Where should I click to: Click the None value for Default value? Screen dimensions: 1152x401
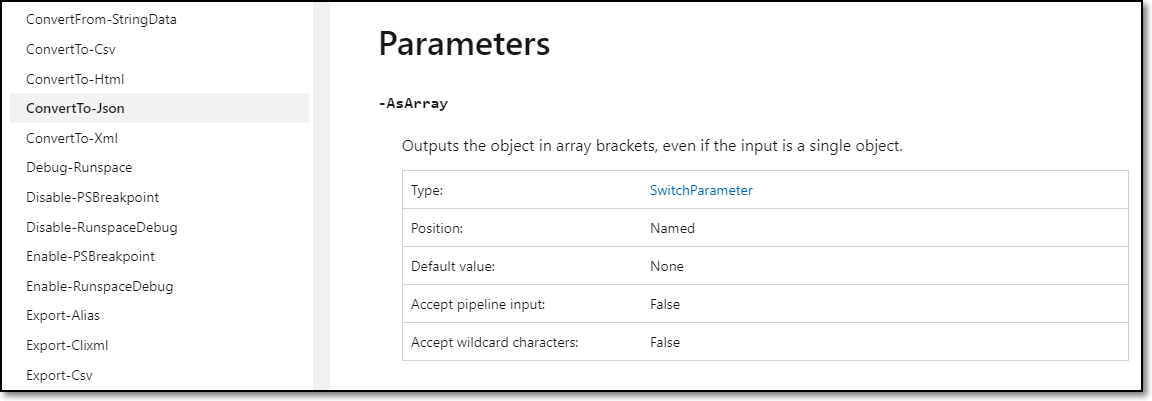point(667,266)
